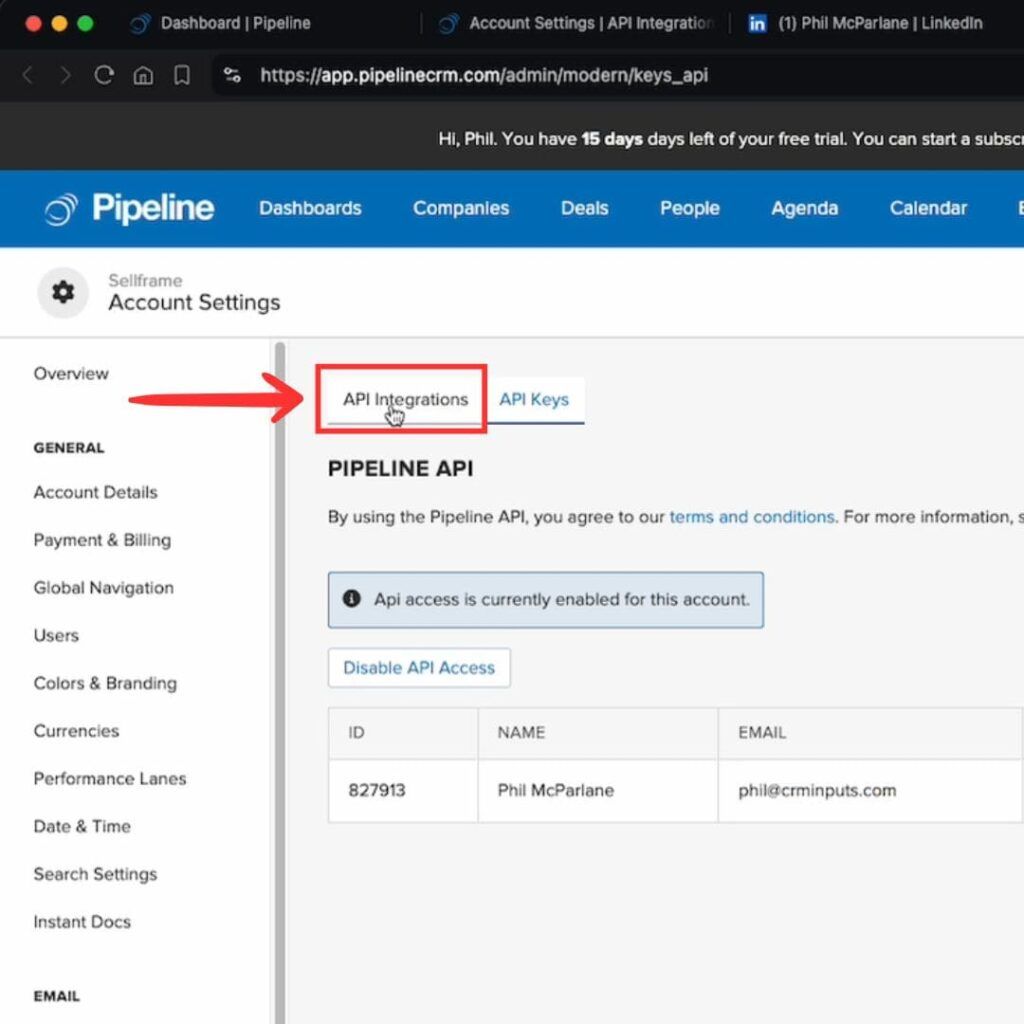Open Users settings in sidebar
Image resolution: width=1024 pixels, height=1024 pixels.
[56, 635]
